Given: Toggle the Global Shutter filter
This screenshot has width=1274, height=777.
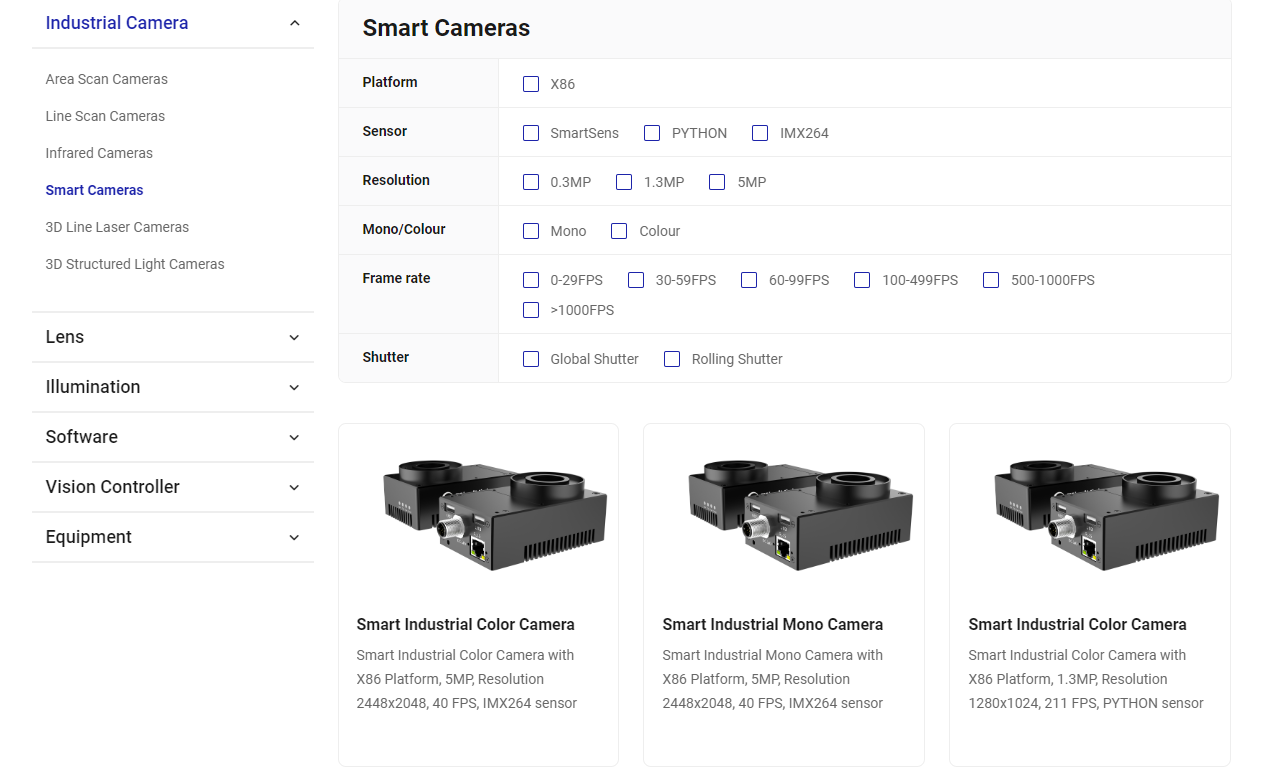Looking at the screenshot, I should point(531,359).
